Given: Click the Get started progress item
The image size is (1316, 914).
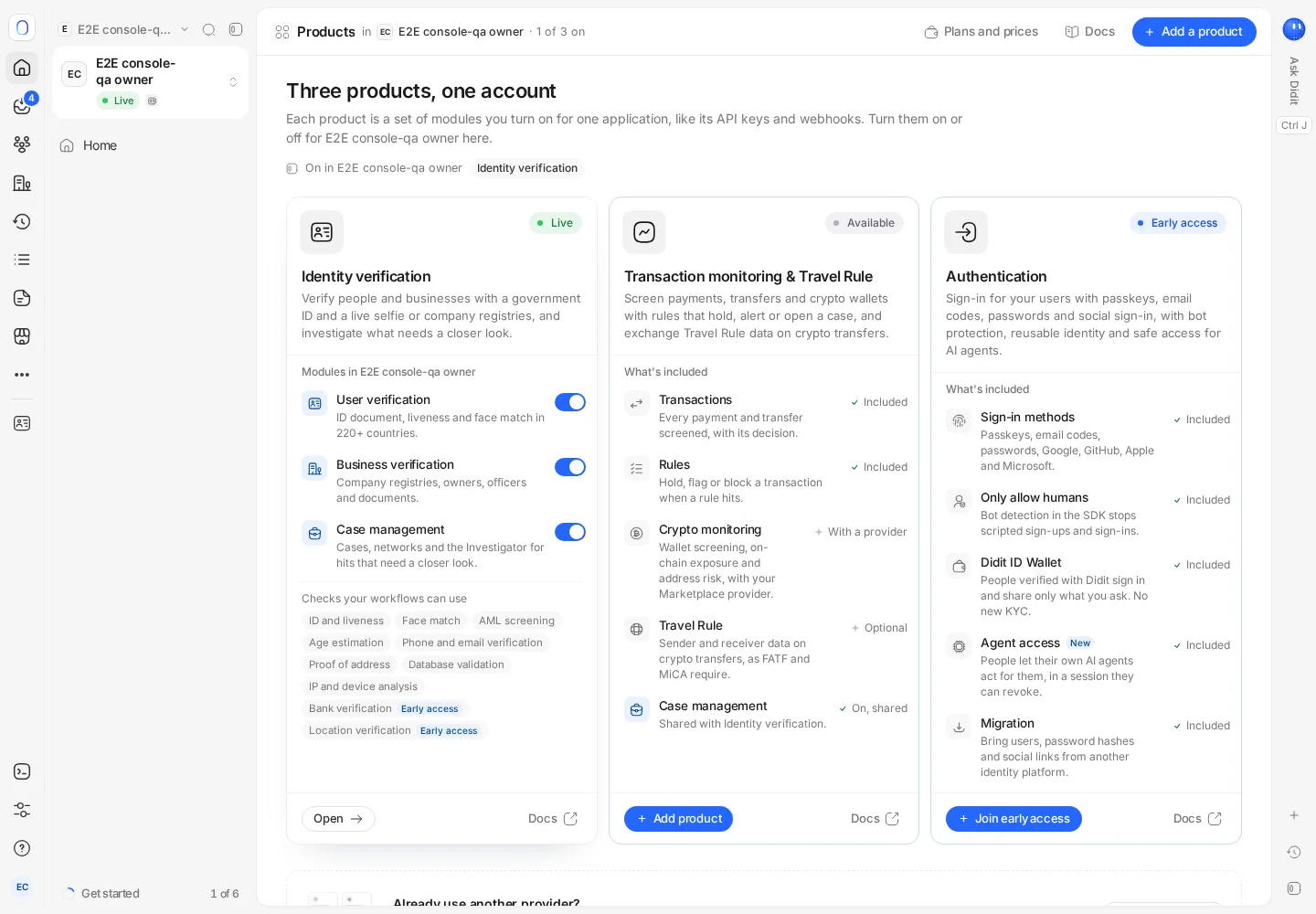Looking at the screenshot, I should [x=151, y=894].
